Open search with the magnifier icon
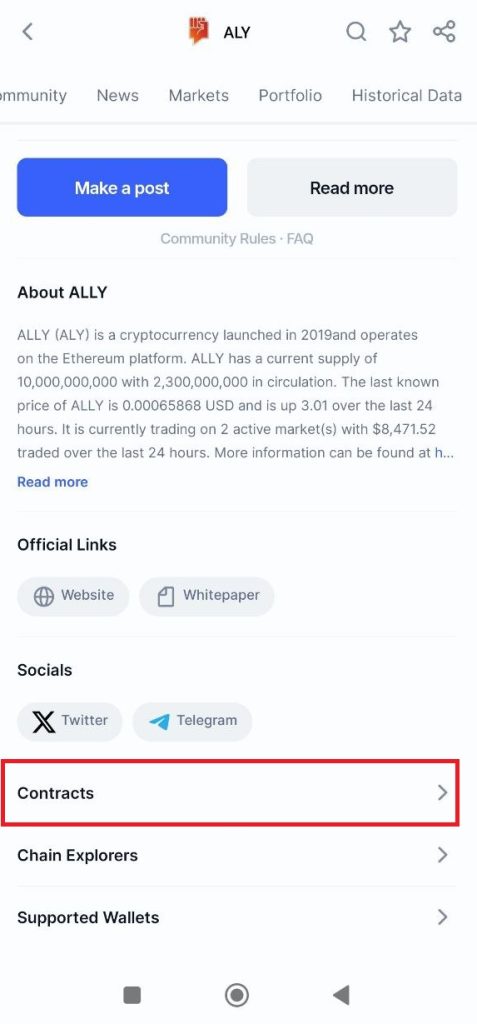The image size is (477, 1024). click(356, 31)
